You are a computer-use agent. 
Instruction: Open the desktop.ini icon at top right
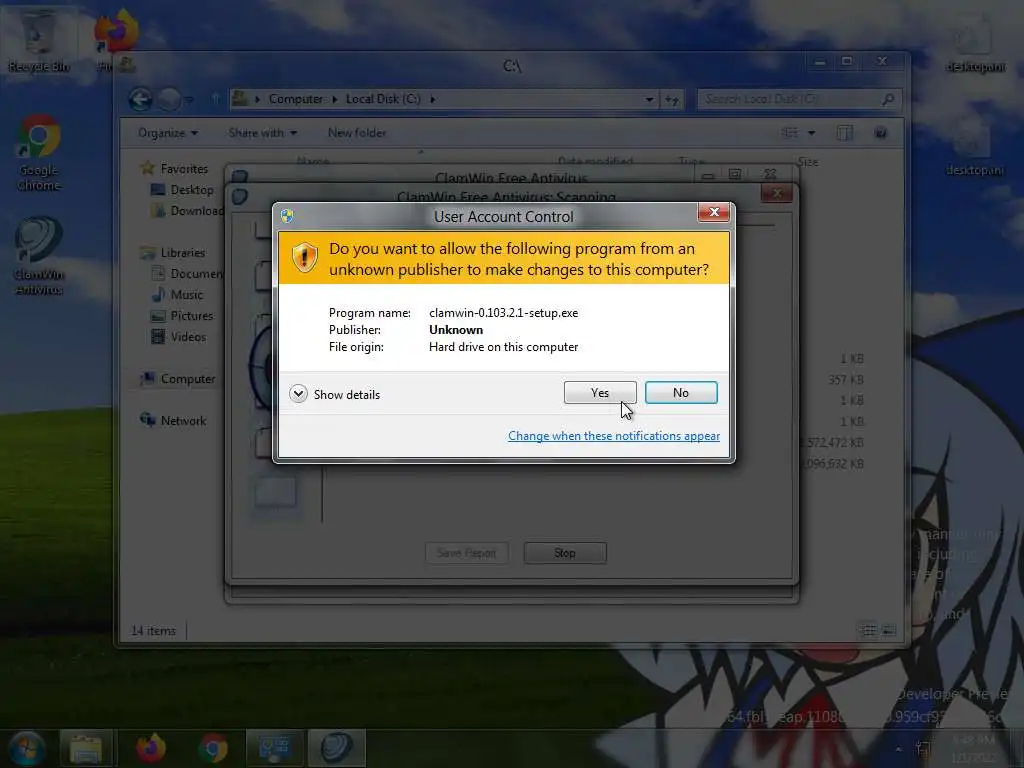point(975,46)
